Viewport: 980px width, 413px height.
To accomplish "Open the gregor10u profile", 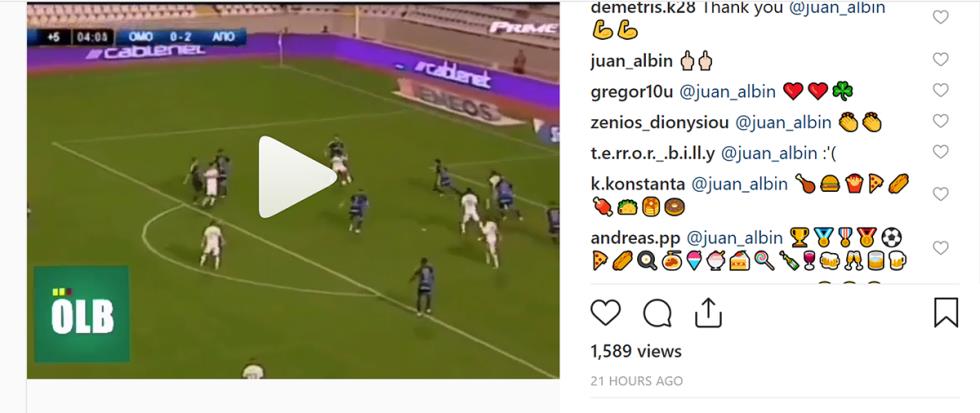I will pyautogui.click(x=632, y=92).
